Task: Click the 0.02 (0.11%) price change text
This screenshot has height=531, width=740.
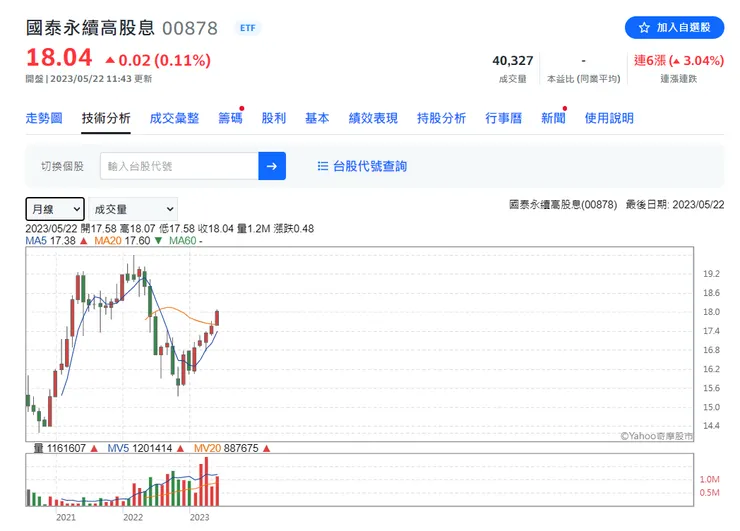Action: point(164,60)
